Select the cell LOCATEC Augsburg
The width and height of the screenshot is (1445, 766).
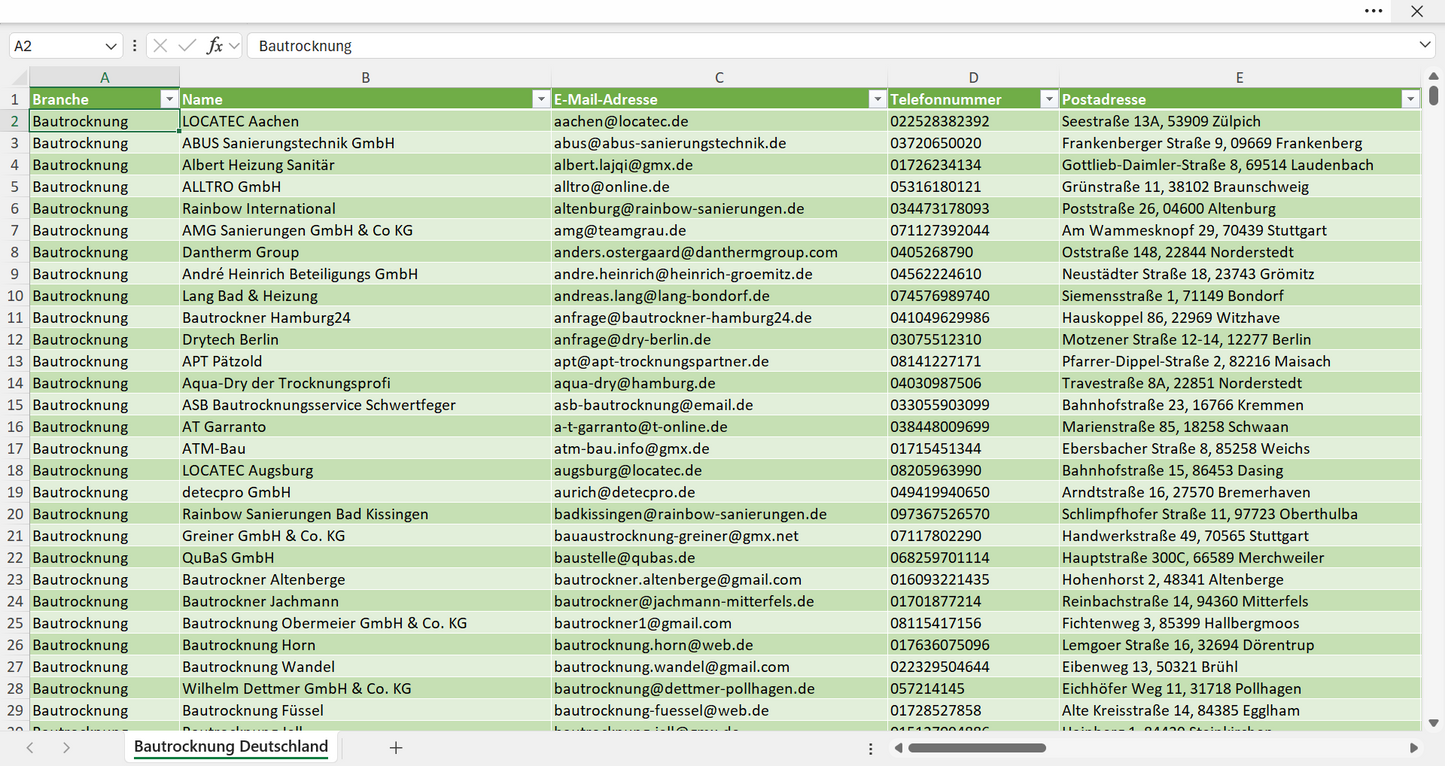[366, 470]
